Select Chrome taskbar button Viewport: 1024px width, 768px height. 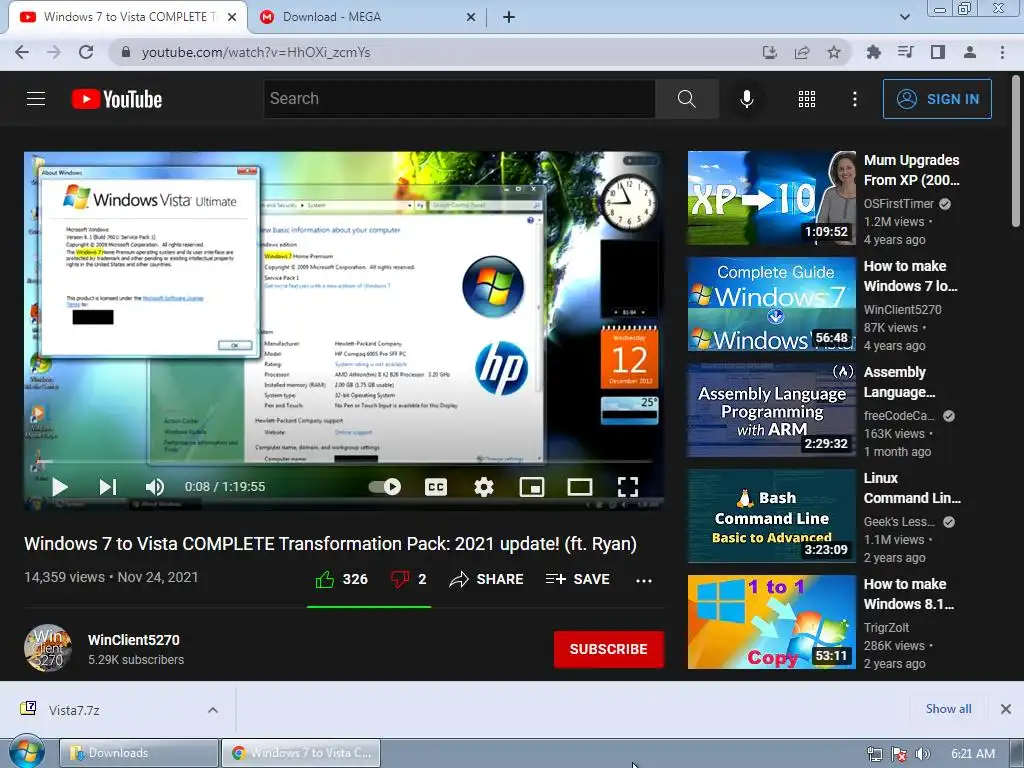[x=300, y=753]
